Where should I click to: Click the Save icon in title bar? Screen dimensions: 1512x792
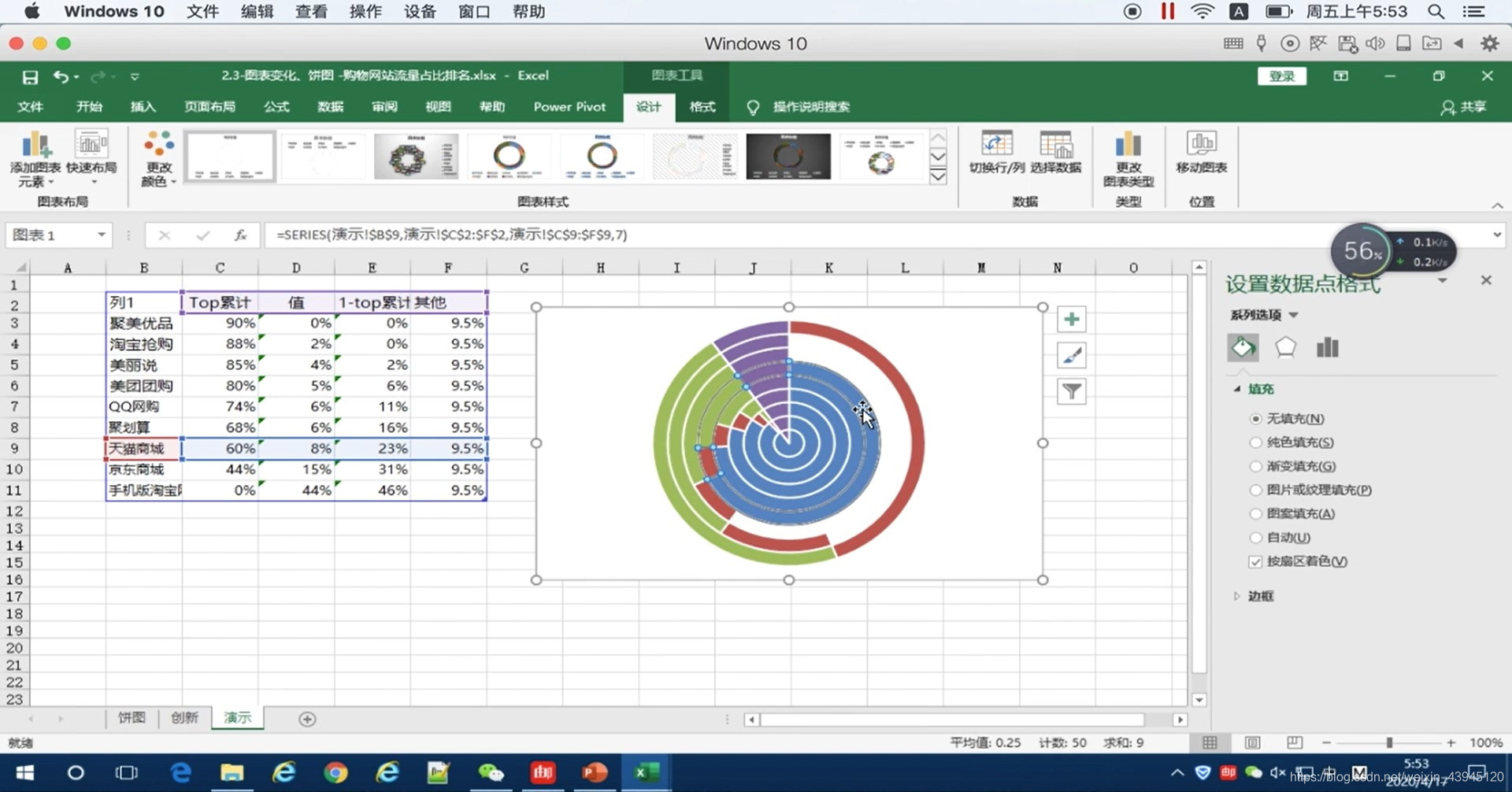point(30,76)
